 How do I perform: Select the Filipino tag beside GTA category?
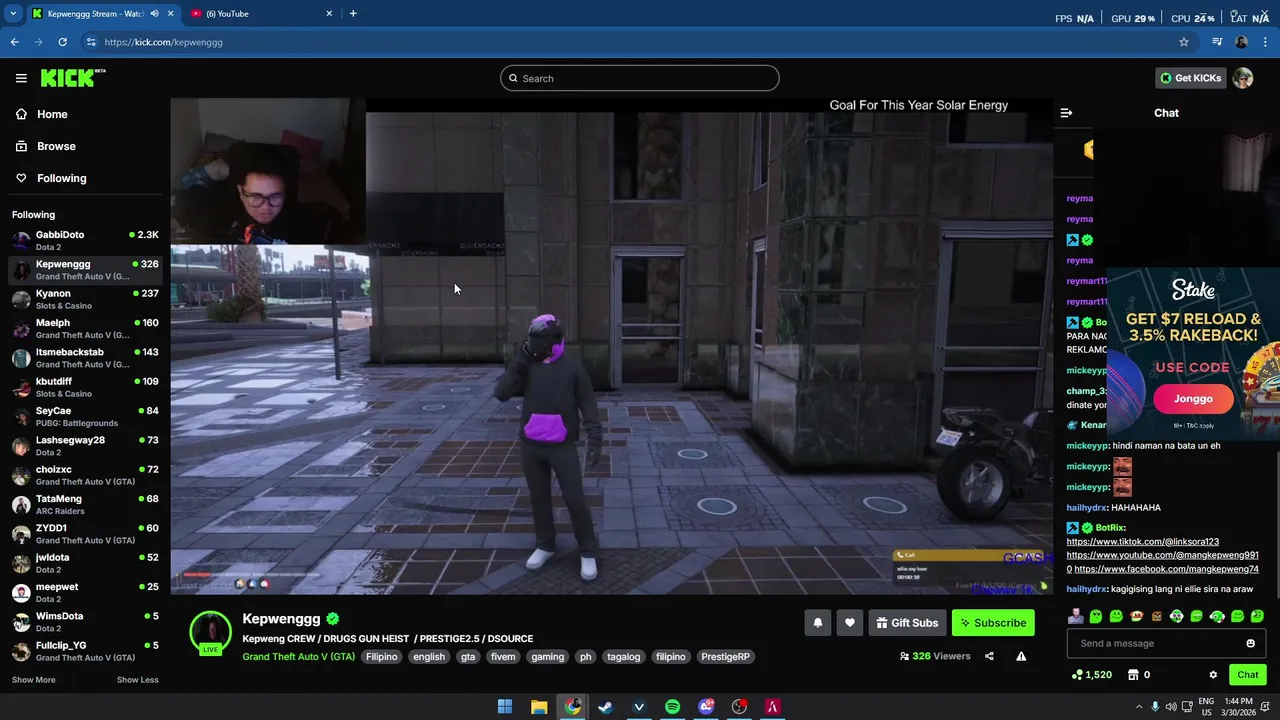[381, 657]
